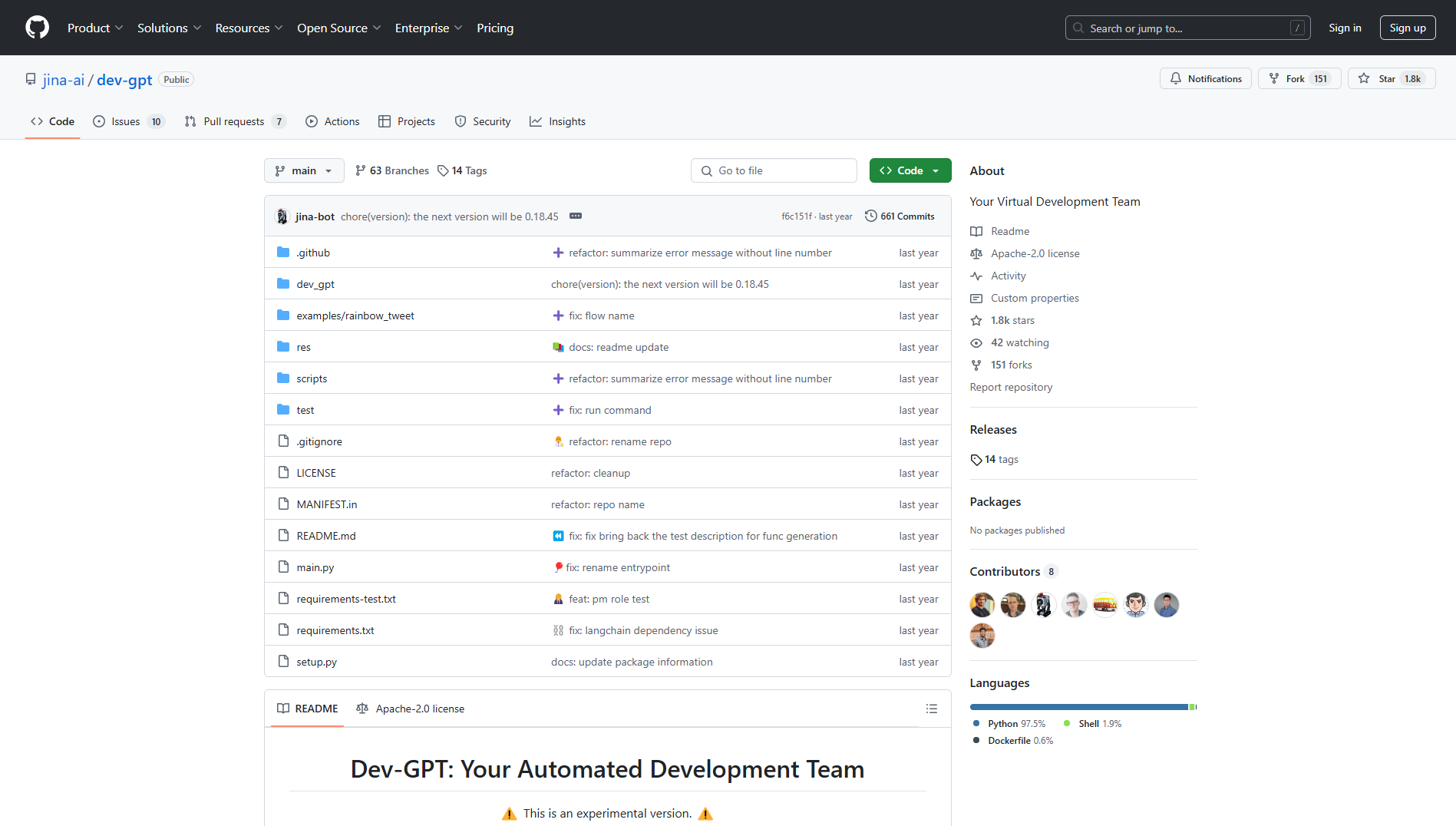Click the setup.py file icon

tap(283, 662)
